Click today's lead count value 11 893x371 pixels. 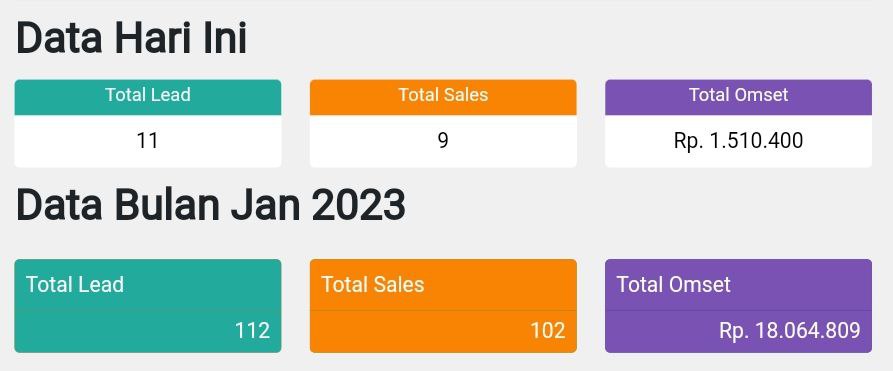tap(148, 140)
